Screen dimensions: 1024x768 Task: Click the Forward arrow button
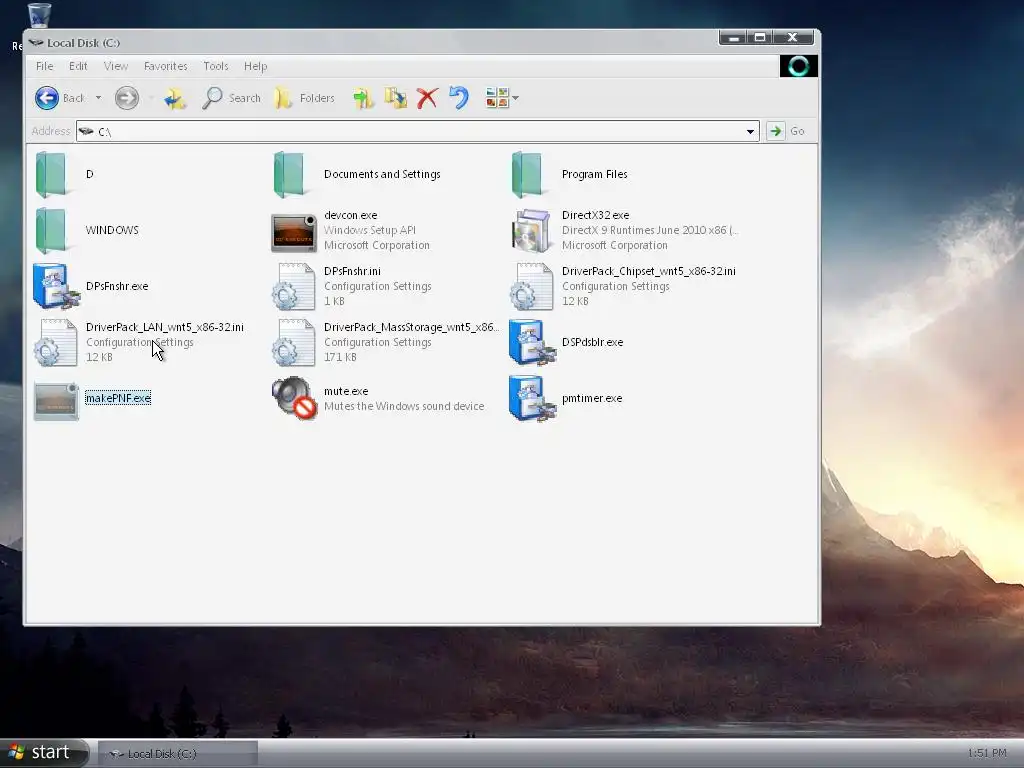127,98
